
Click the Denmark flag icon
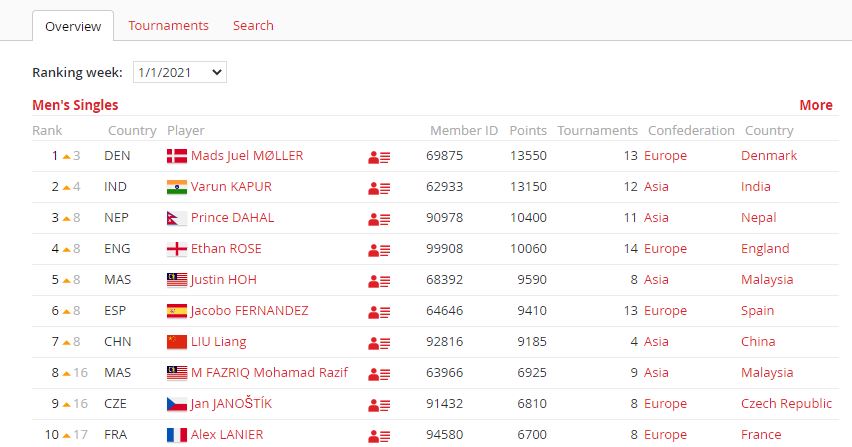pyautogui.click(x=177, y=156)
